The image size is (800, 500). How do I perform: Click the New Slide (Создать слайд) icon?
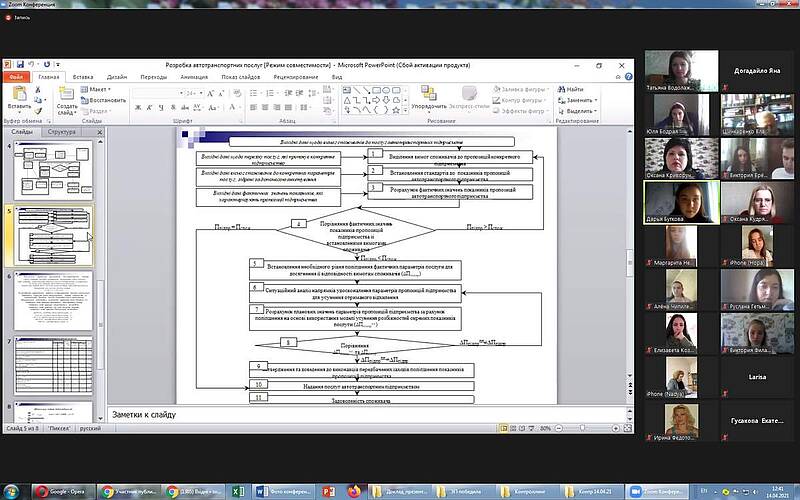[66, 94]
